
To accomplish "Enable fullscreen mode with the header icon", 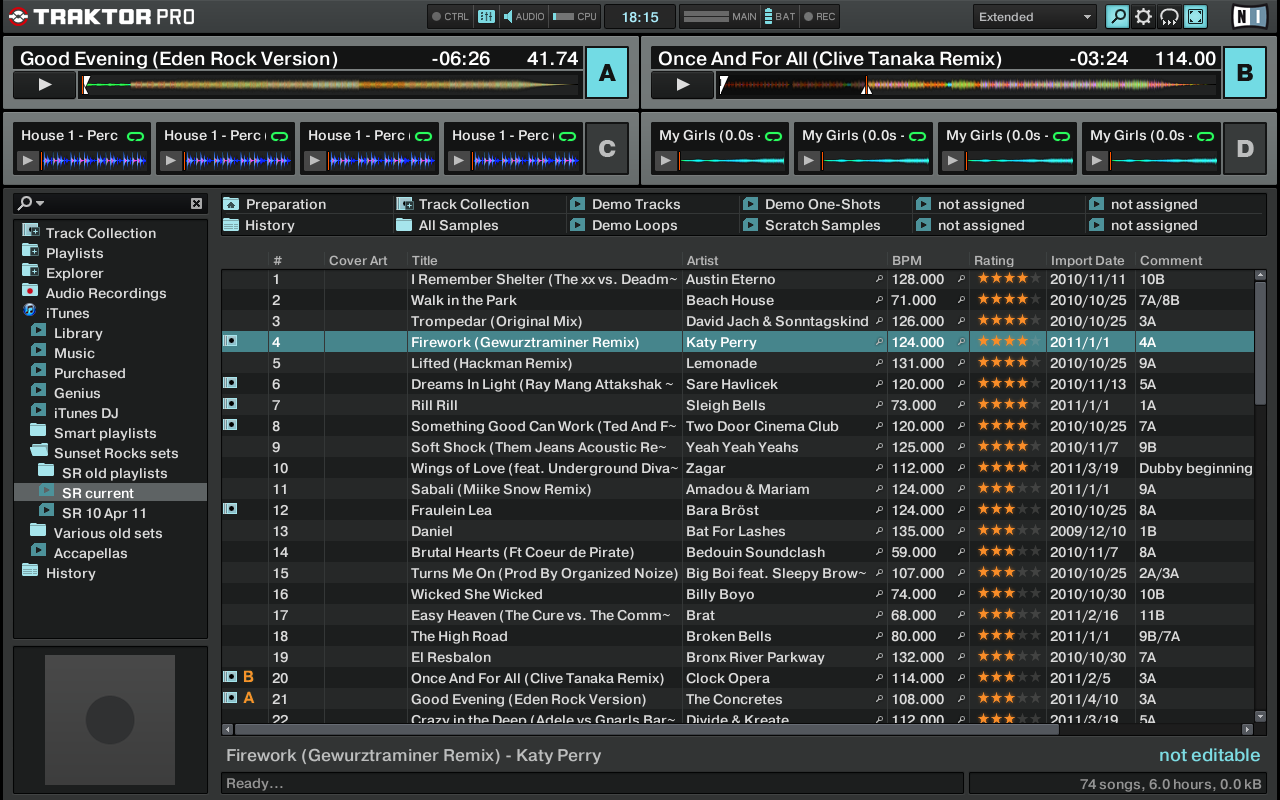I will point(1195,17).
